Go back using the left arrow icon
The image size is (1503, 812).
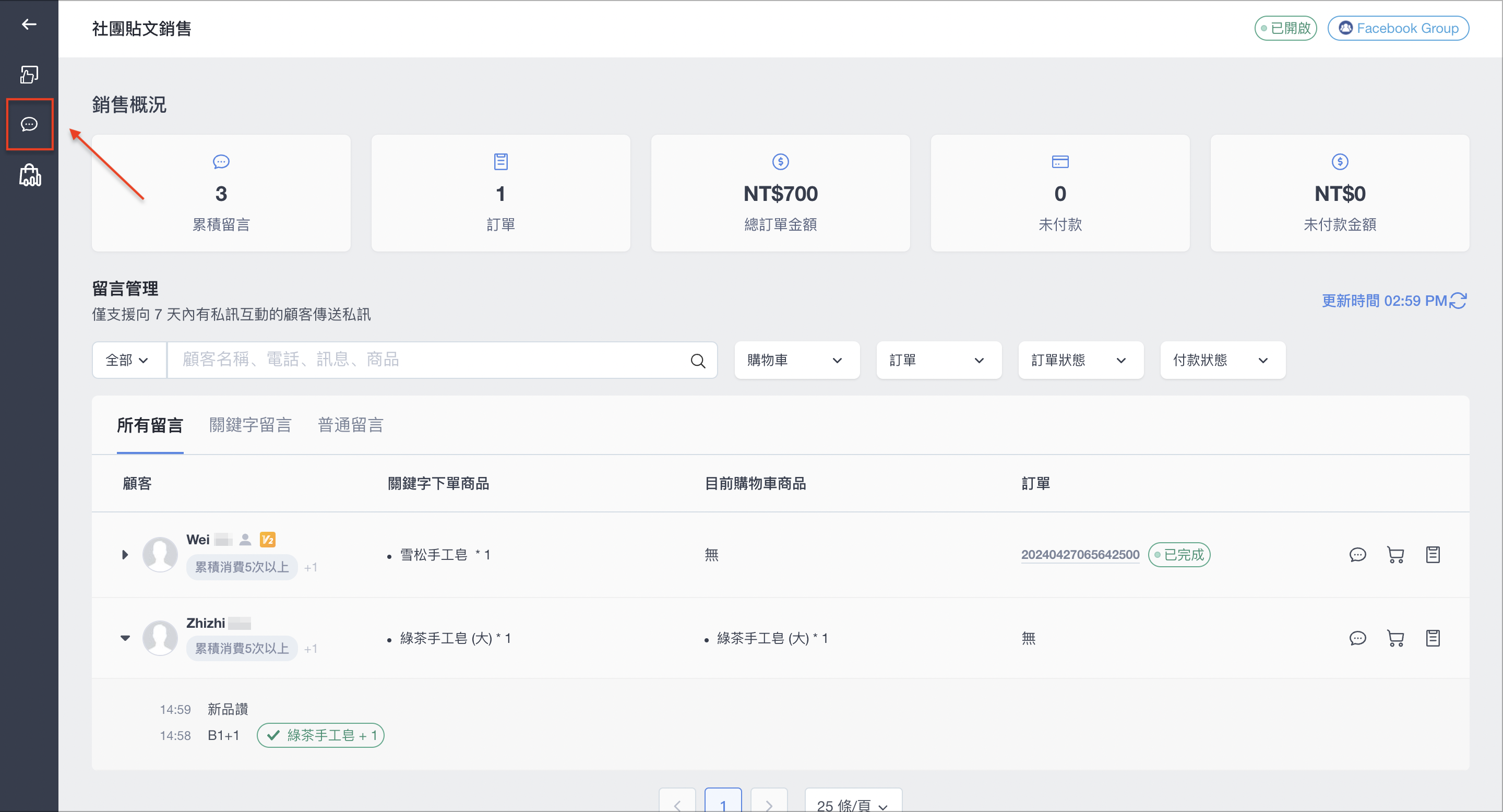click(x=29, y=24)
